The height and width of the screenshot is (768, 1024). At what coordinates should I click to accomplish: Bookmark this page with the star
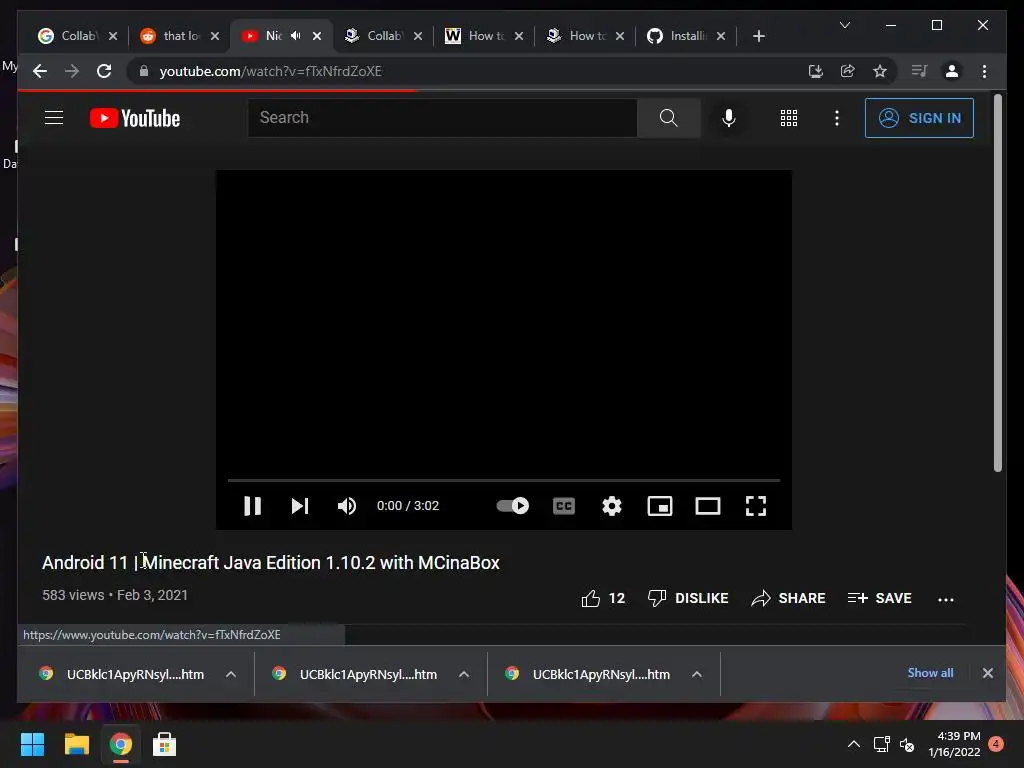[880, 71]
